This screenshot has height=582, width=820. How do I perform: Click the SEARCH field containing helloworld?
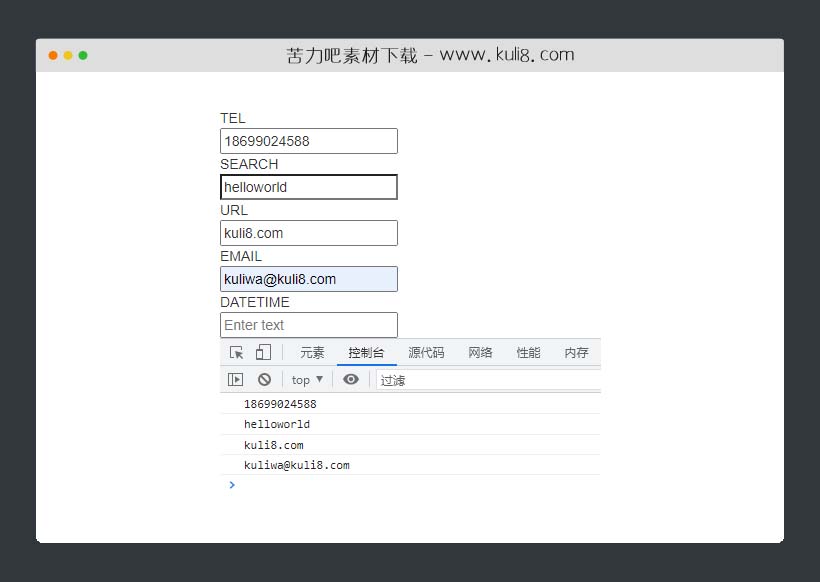(308, 186)
